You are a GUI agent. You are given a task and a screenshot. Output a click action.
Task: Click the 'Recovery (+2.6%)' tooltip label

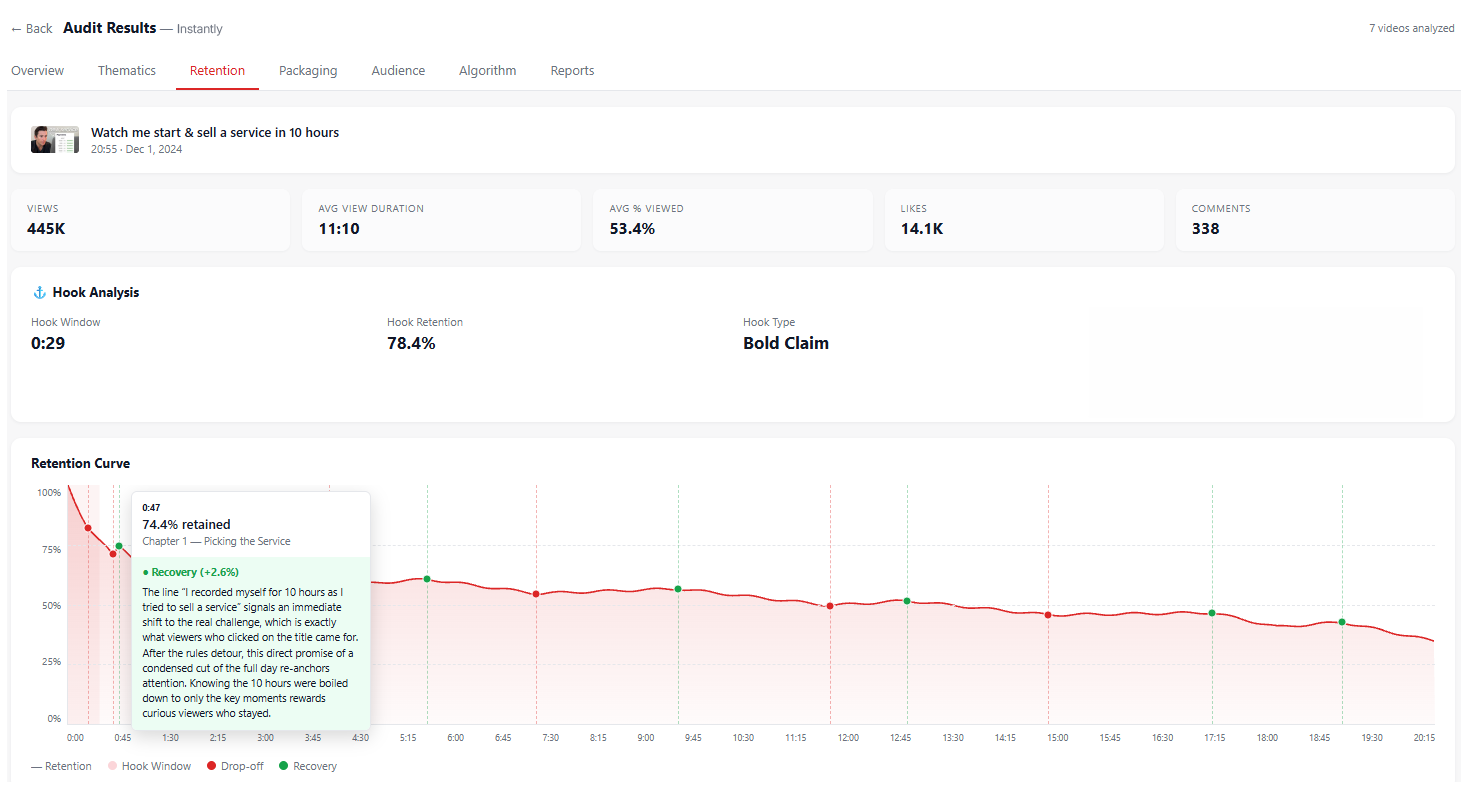click(x=192, y=573)
